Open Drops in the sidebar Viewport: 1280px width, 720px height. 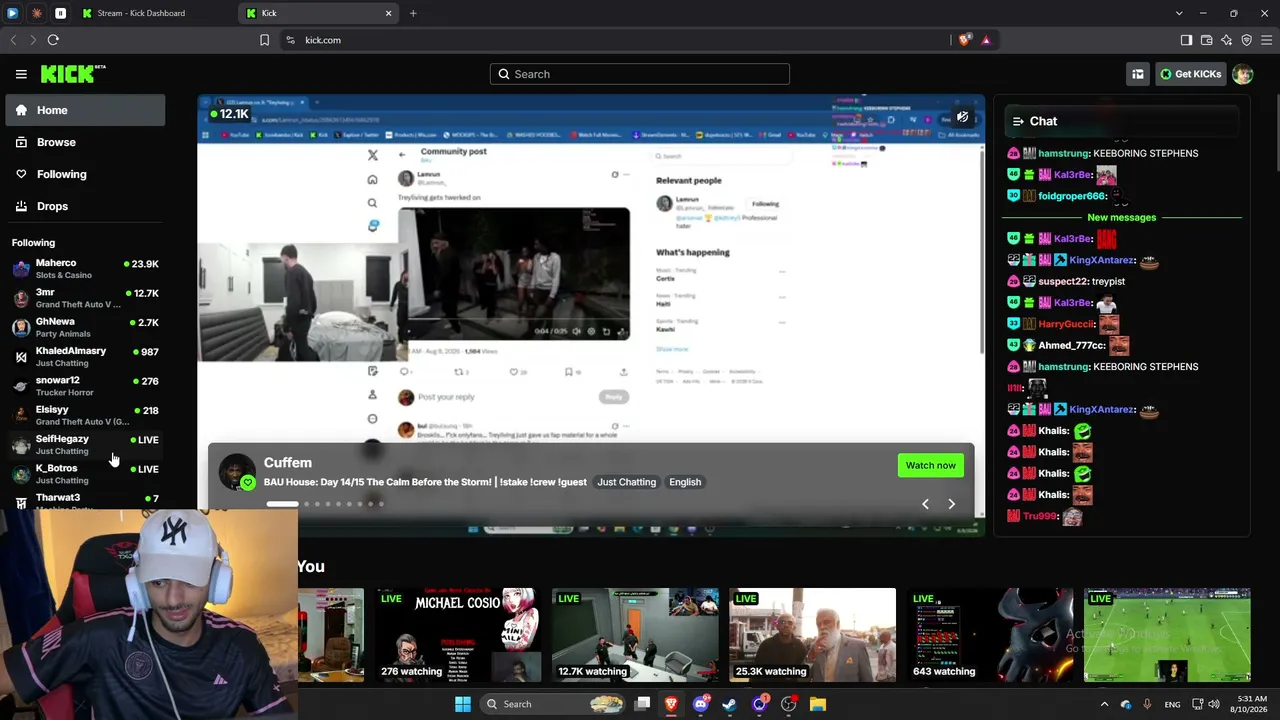[85, 206]
